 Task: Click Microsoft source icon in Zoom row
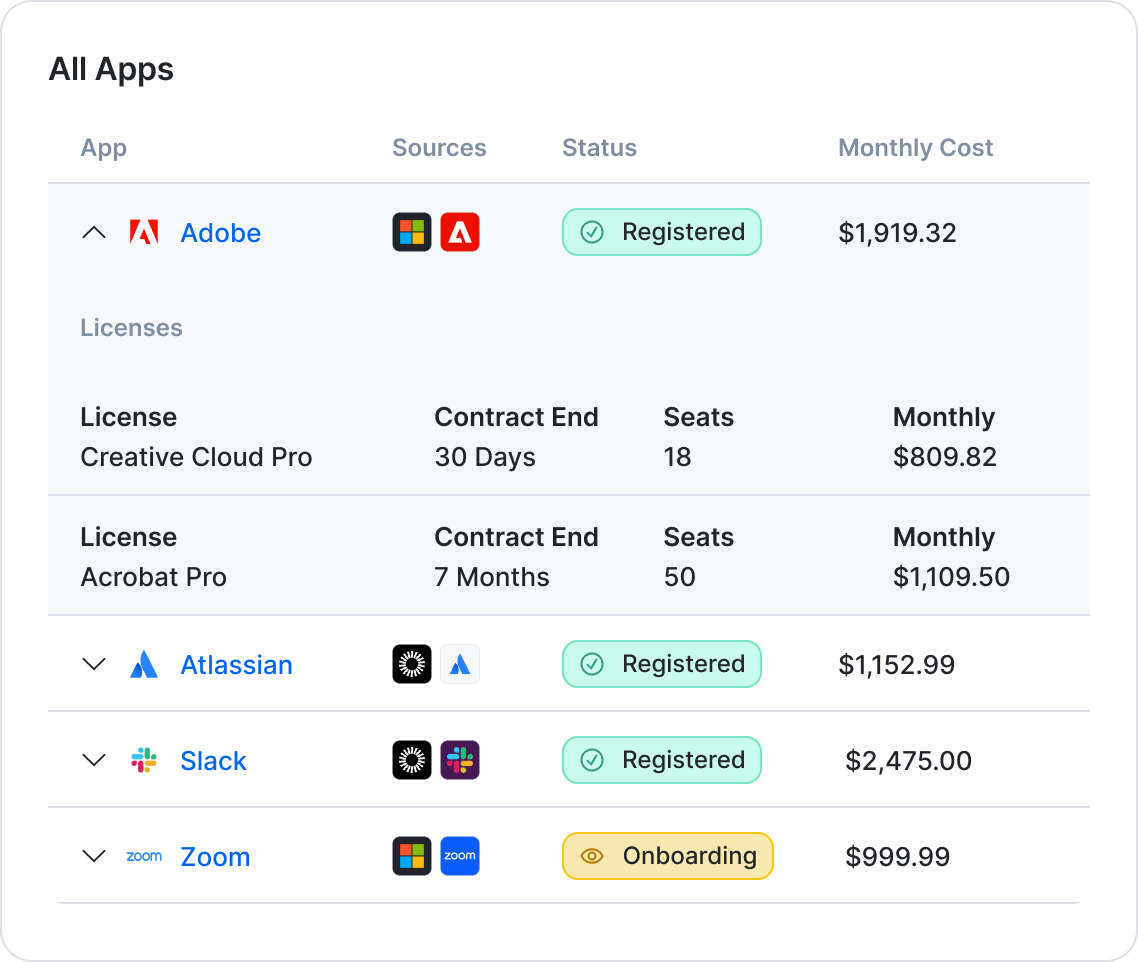coord(412,856)
